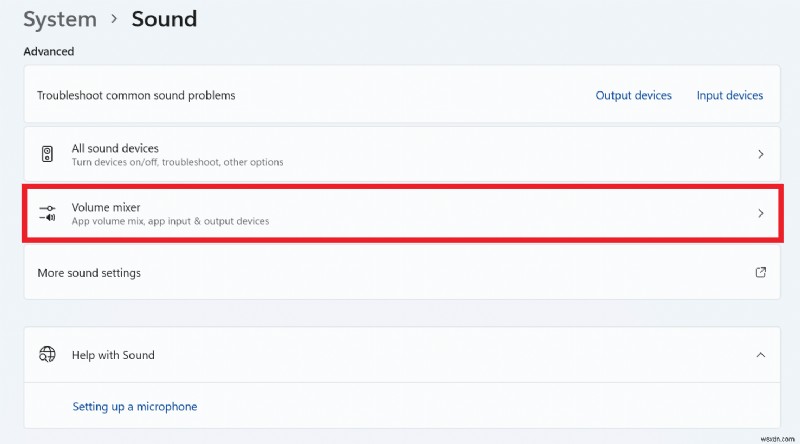The image size is (800, 444).
Task: Go back to System in the breadcrumb
Action: (x=60, y=19)
